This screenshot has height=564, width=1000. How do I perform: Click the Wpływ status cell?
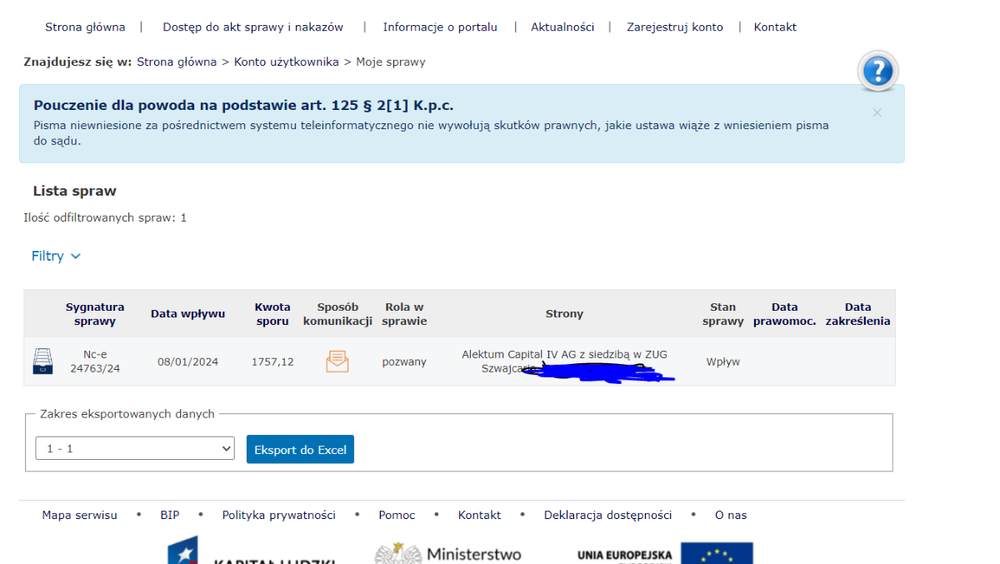click(x=723, y=362)
